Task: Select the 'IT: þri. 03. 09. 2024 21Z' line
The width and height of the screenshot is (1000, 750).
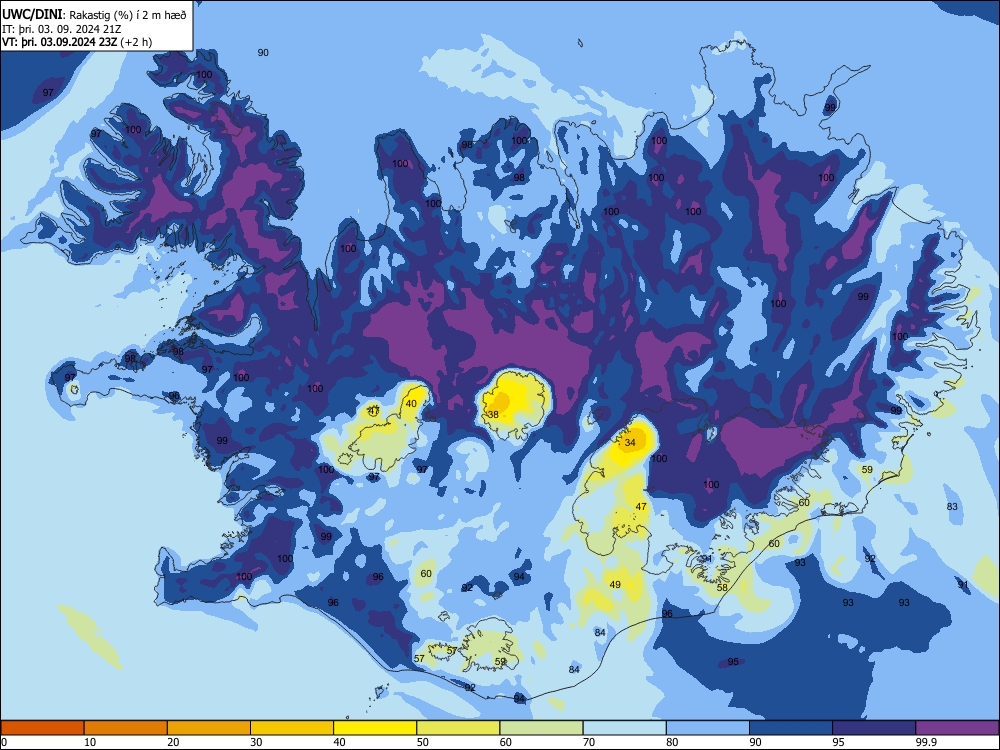Action: [61, 29]
